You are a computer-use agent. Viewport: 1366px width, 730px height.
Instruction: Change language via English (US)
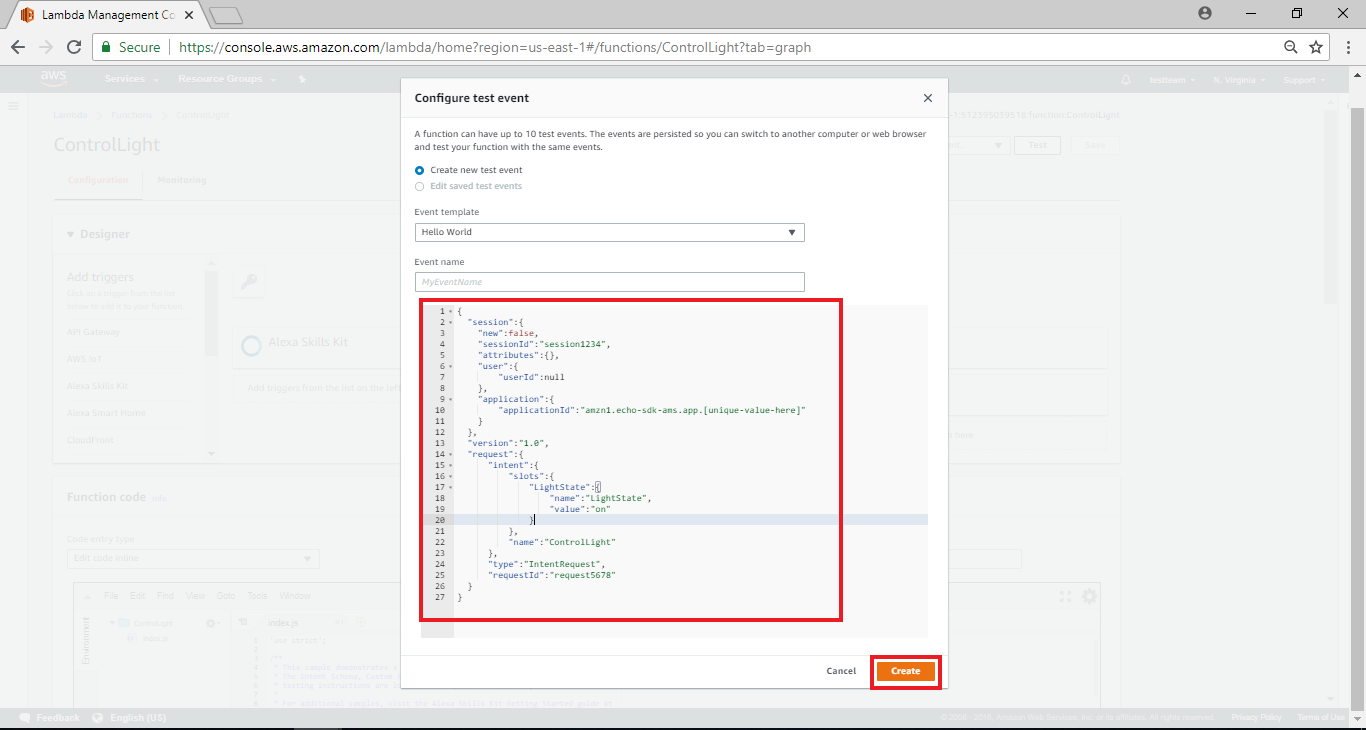[130, 718]
